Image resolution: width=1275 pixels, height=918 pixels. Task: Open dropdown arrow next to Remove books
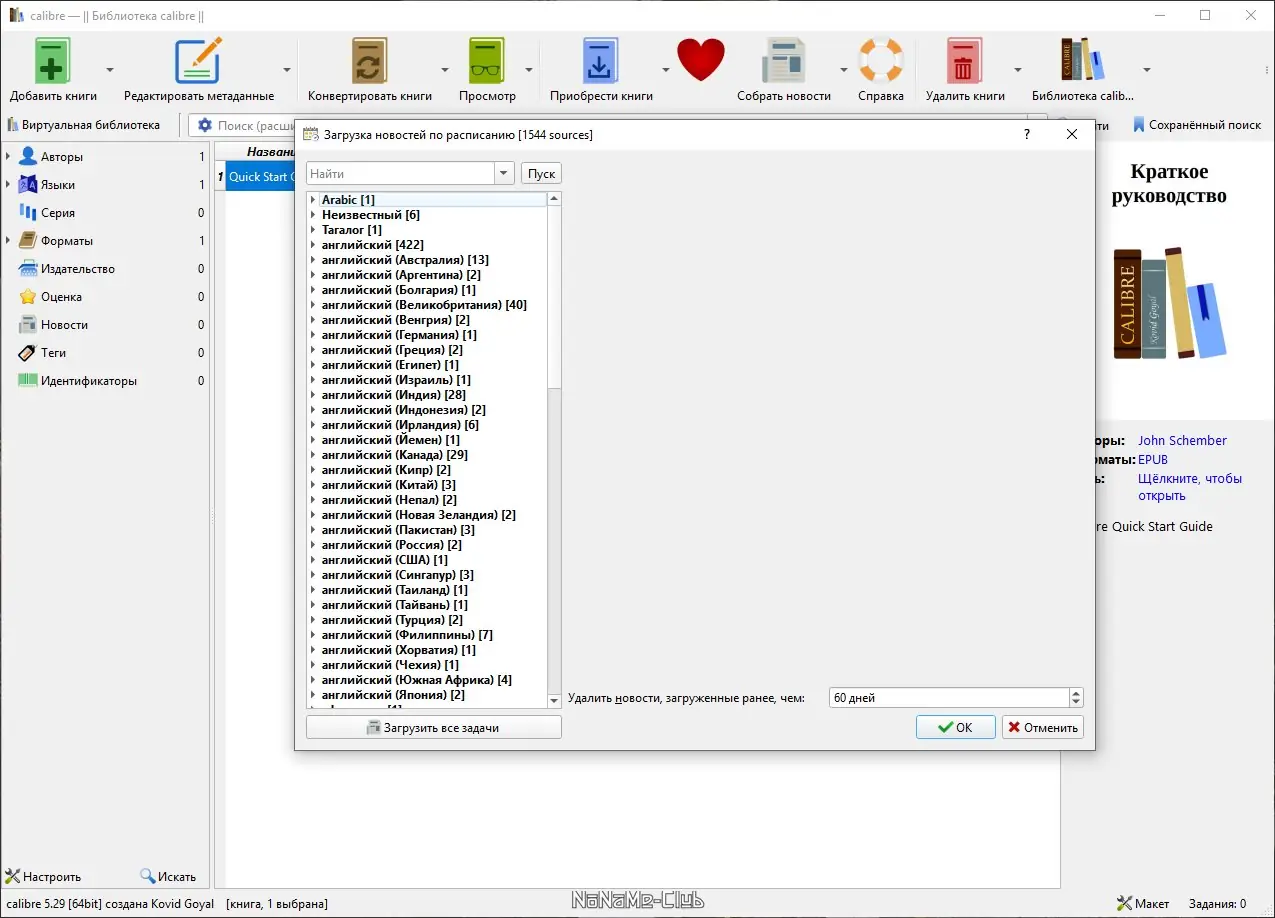coord(1018,70)
